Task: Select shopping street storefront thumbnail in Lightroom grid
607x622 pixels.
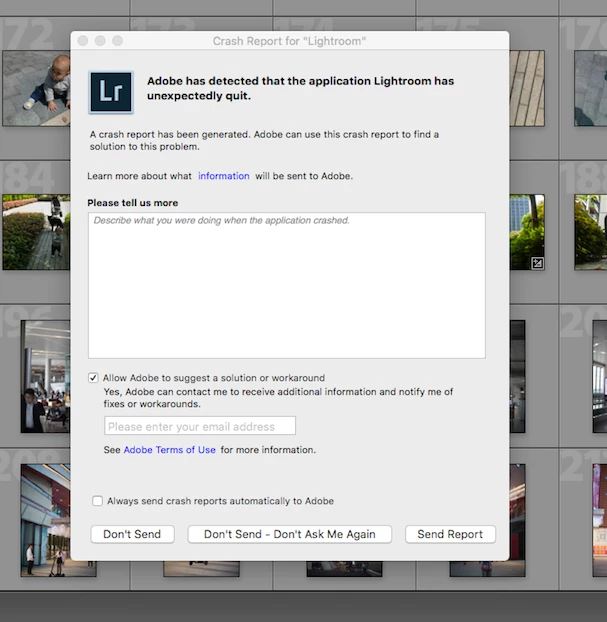Action: [x=46, y=520]
